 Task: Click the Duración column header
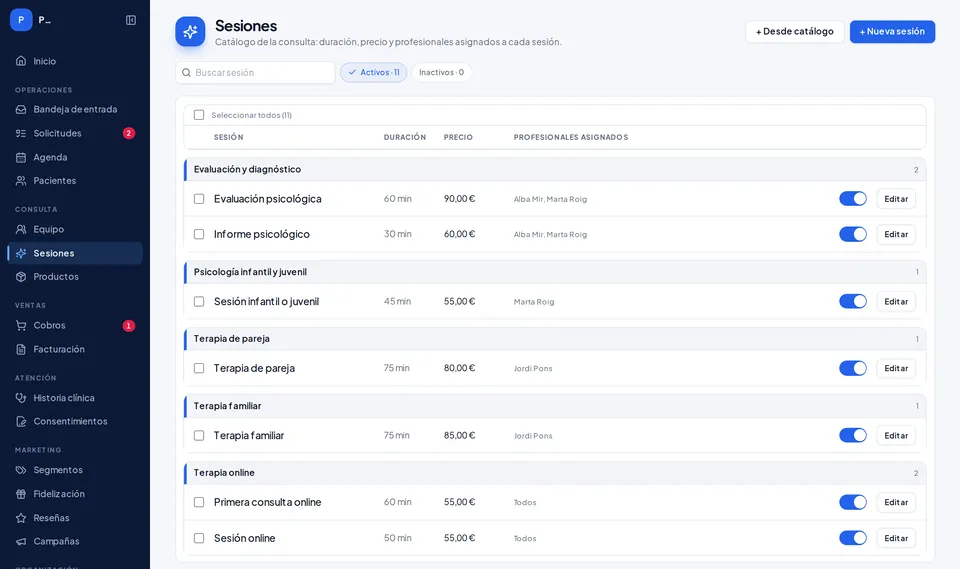(405, 137)
